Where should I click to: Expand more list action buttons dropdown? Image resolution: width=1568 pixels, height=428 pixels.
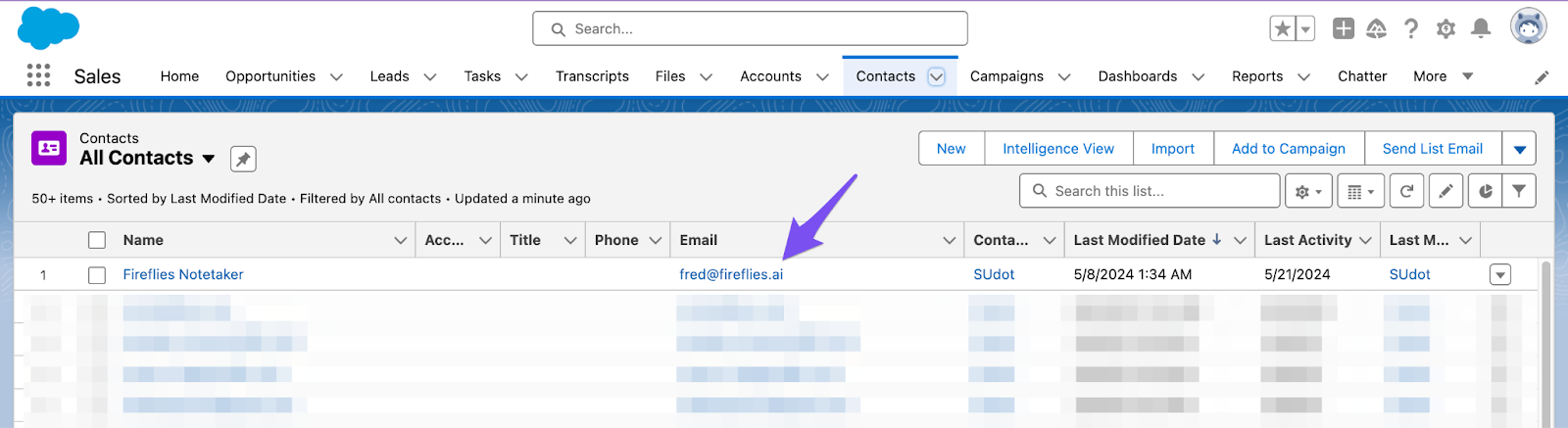point(1519,149)
